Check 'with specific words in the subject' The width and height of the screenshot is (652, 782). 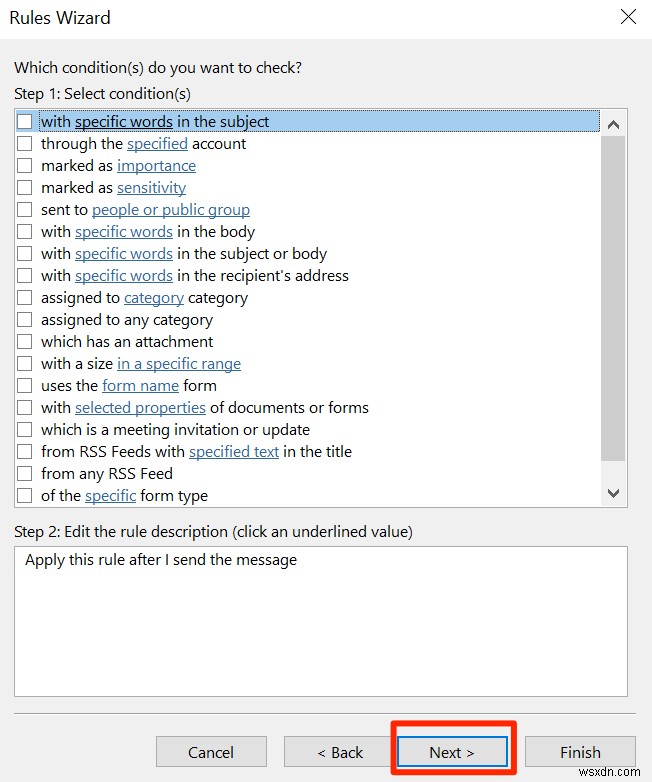tap(24, 122)
